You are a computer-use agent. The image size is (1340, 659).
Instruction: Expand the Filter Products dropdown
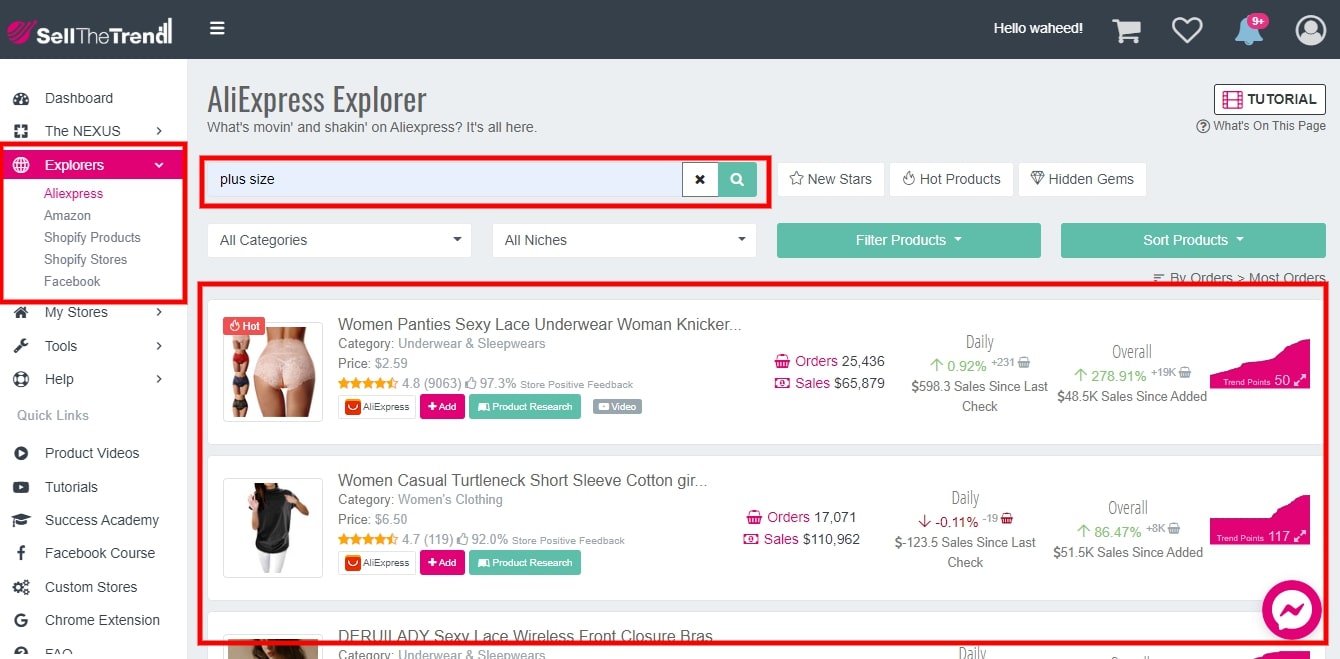pyautogui.click(x=908, y=240)
